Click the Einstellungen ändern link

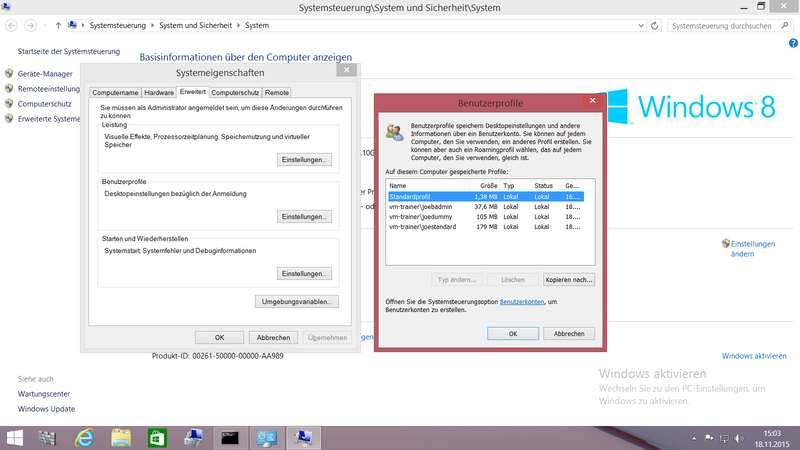753,248
